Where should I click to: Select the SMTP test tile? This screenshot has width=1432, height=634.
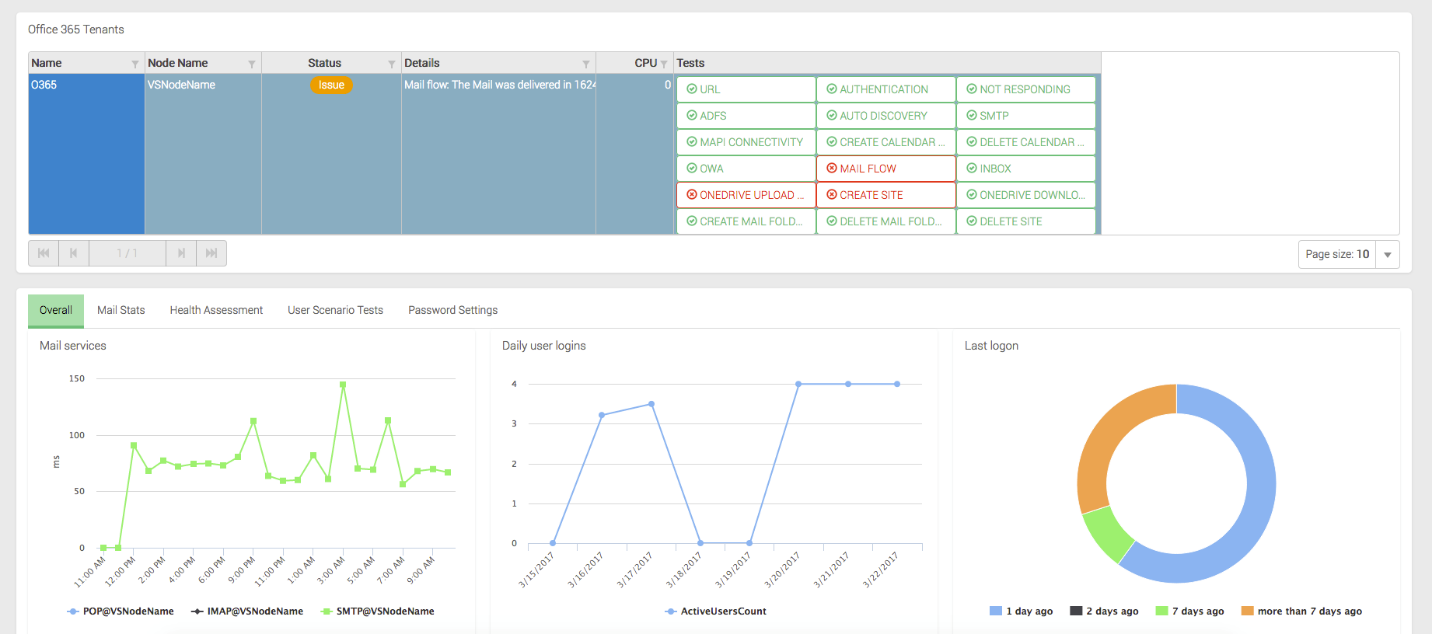coord(1026,115)
